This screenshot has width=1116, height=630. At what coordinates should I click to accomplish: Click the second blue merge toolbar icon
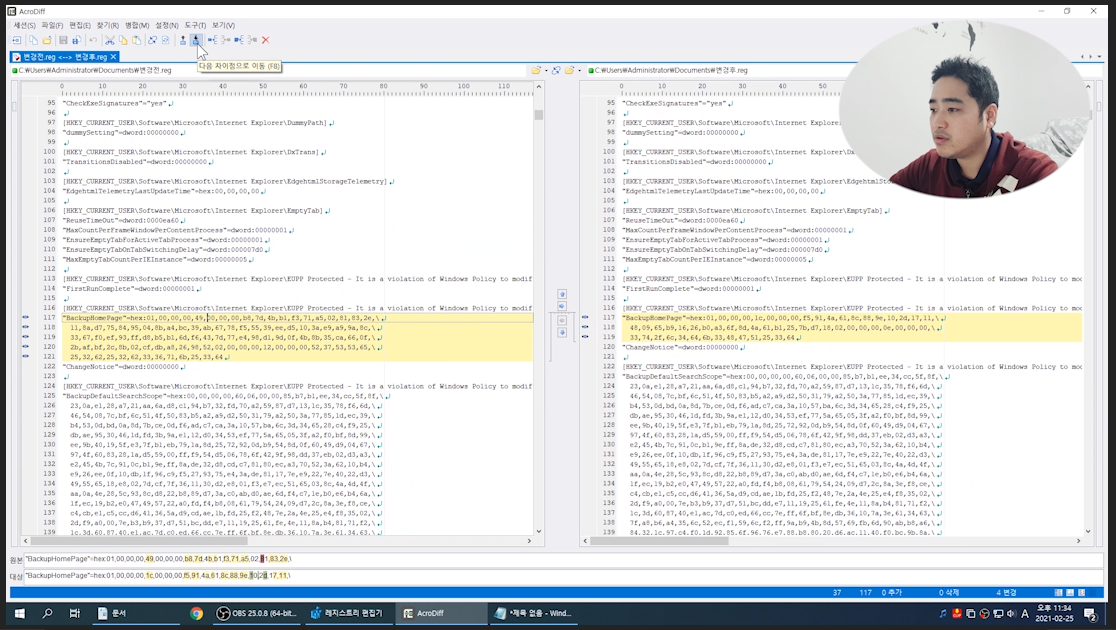[239, 41]
